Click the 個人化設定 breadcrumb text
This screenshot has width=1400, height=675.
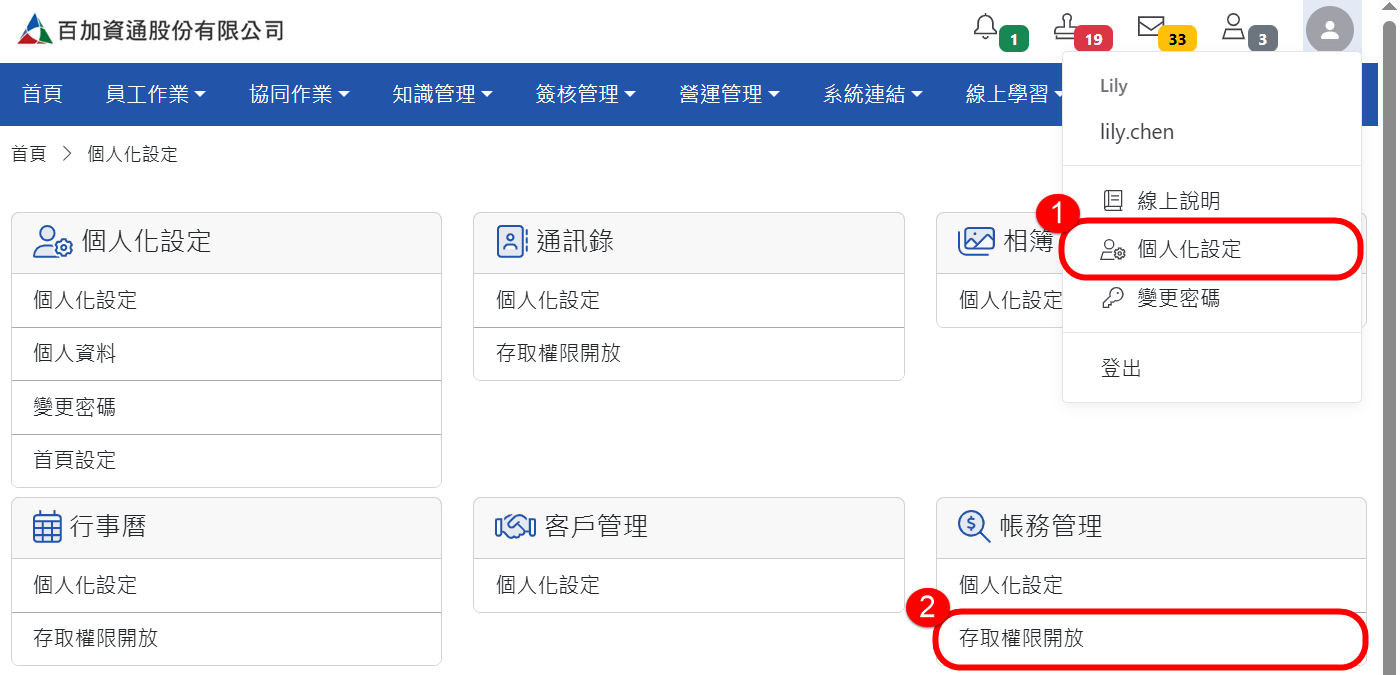(133, 154)
